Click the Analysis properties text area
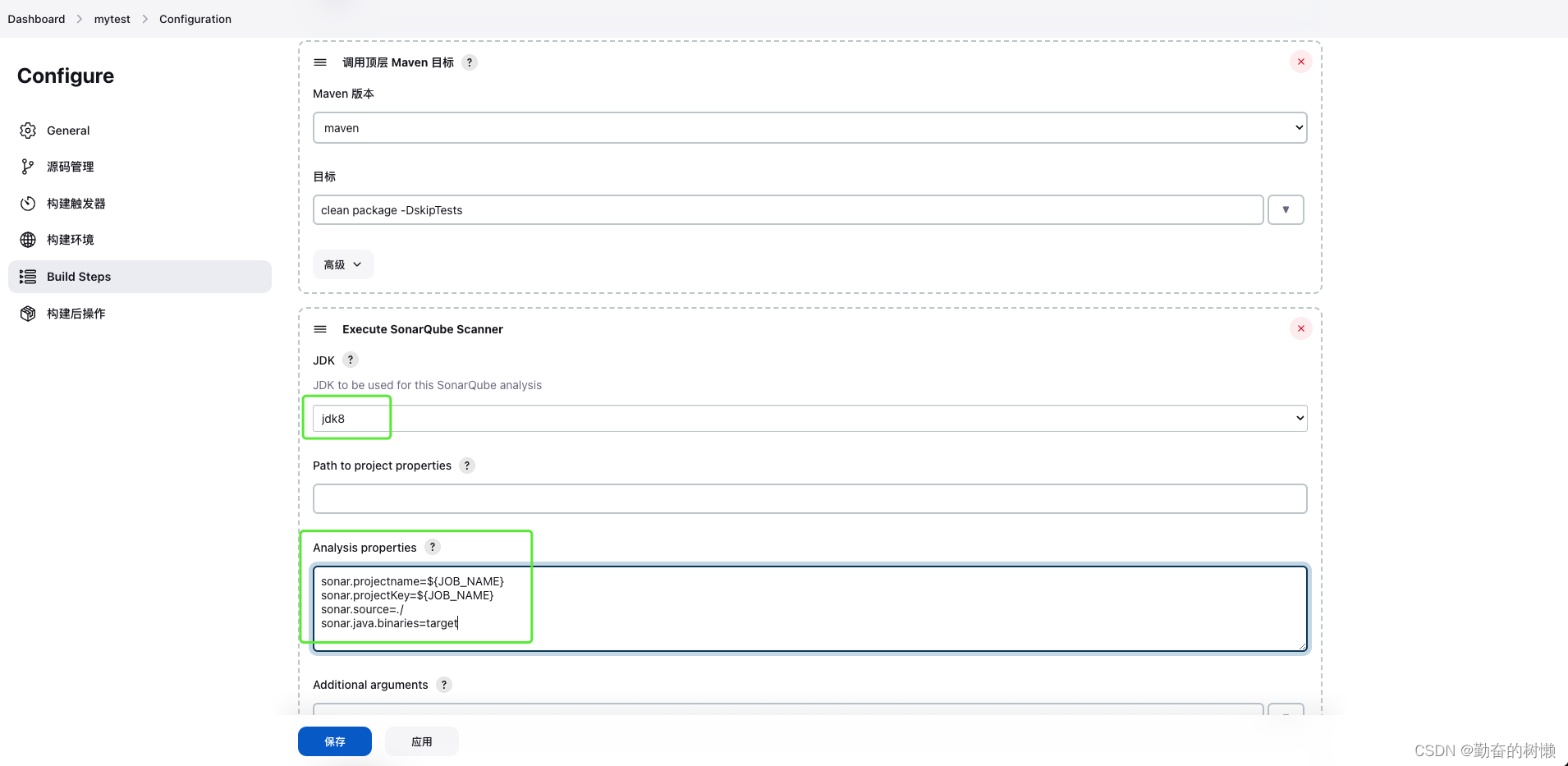This screenshot has width=1568, height=766. tap(809, 608)
